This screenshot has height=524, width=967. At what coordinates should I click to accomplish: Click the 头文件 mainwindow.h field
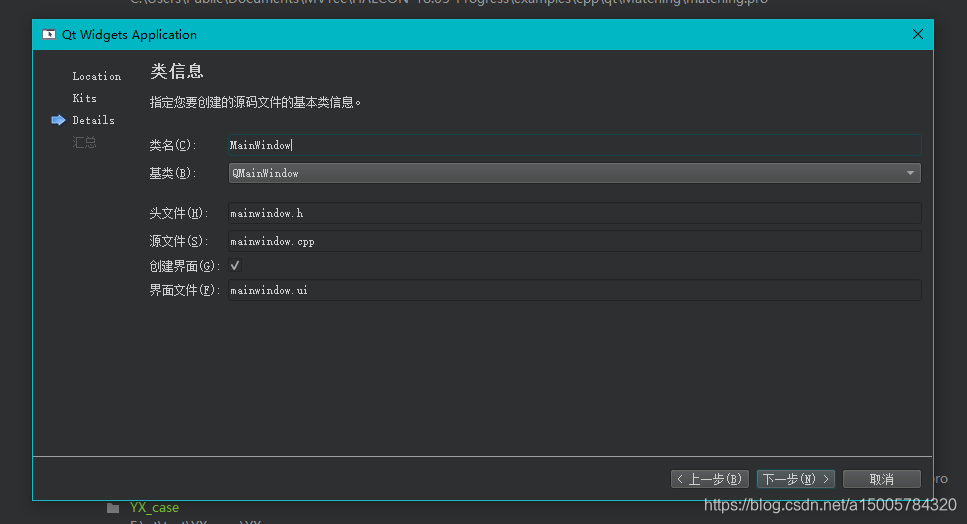(x=574, y=213)
